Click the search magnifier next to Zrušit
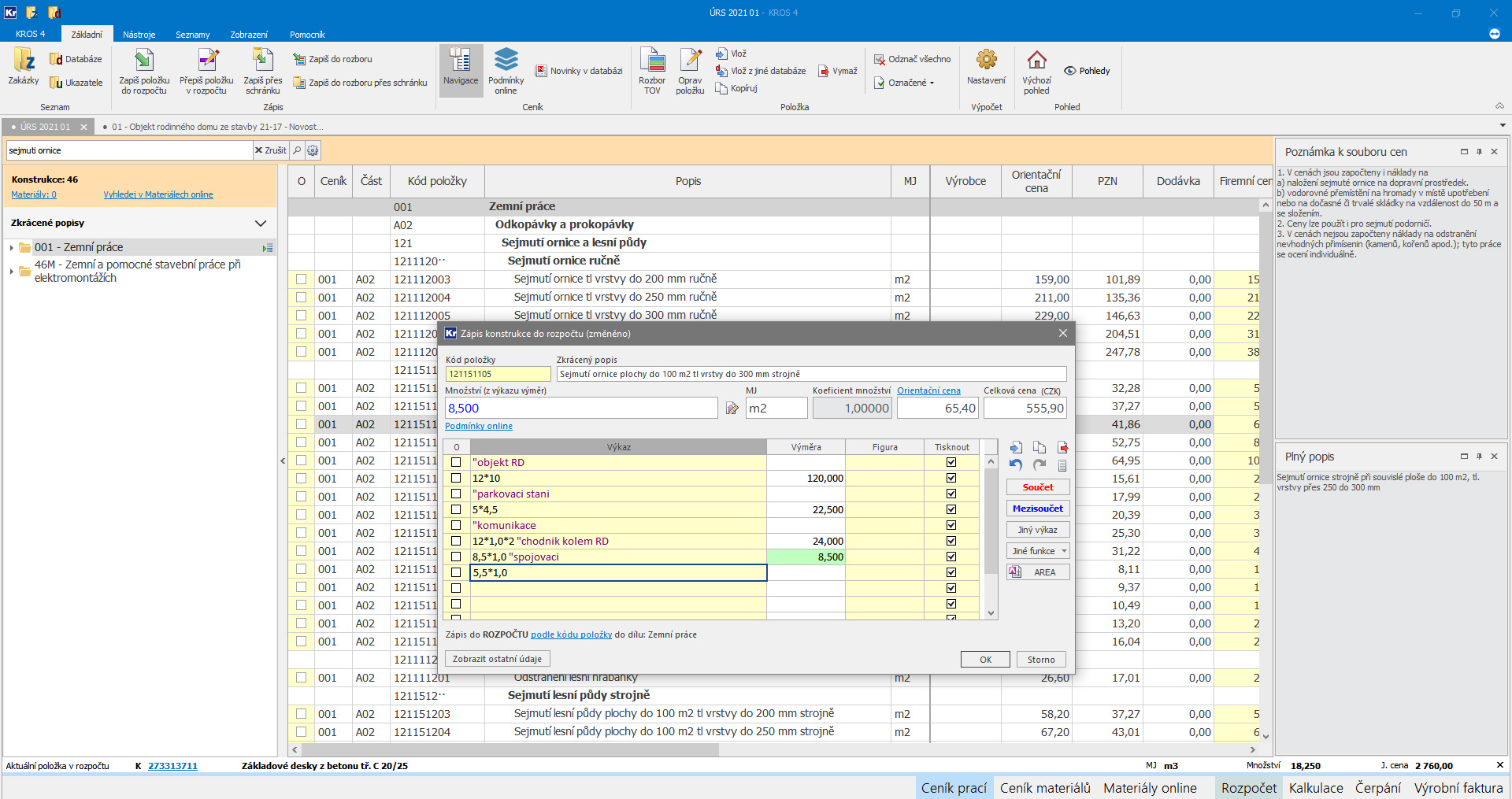Viewport: 1512px width, 799px height. (x=297, y=150)
